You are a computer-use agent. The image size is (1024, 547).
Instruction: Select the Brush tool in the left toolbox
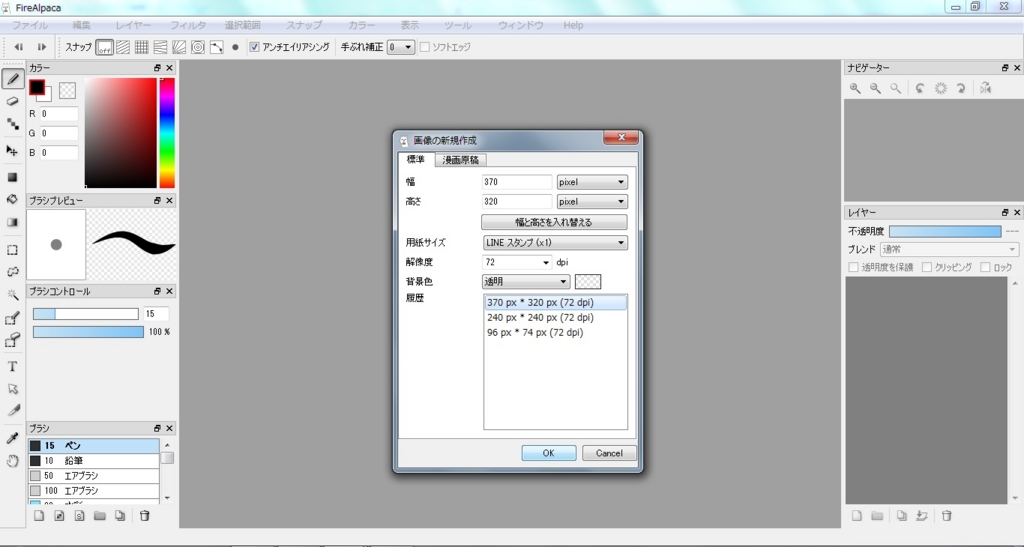point(12,79)
